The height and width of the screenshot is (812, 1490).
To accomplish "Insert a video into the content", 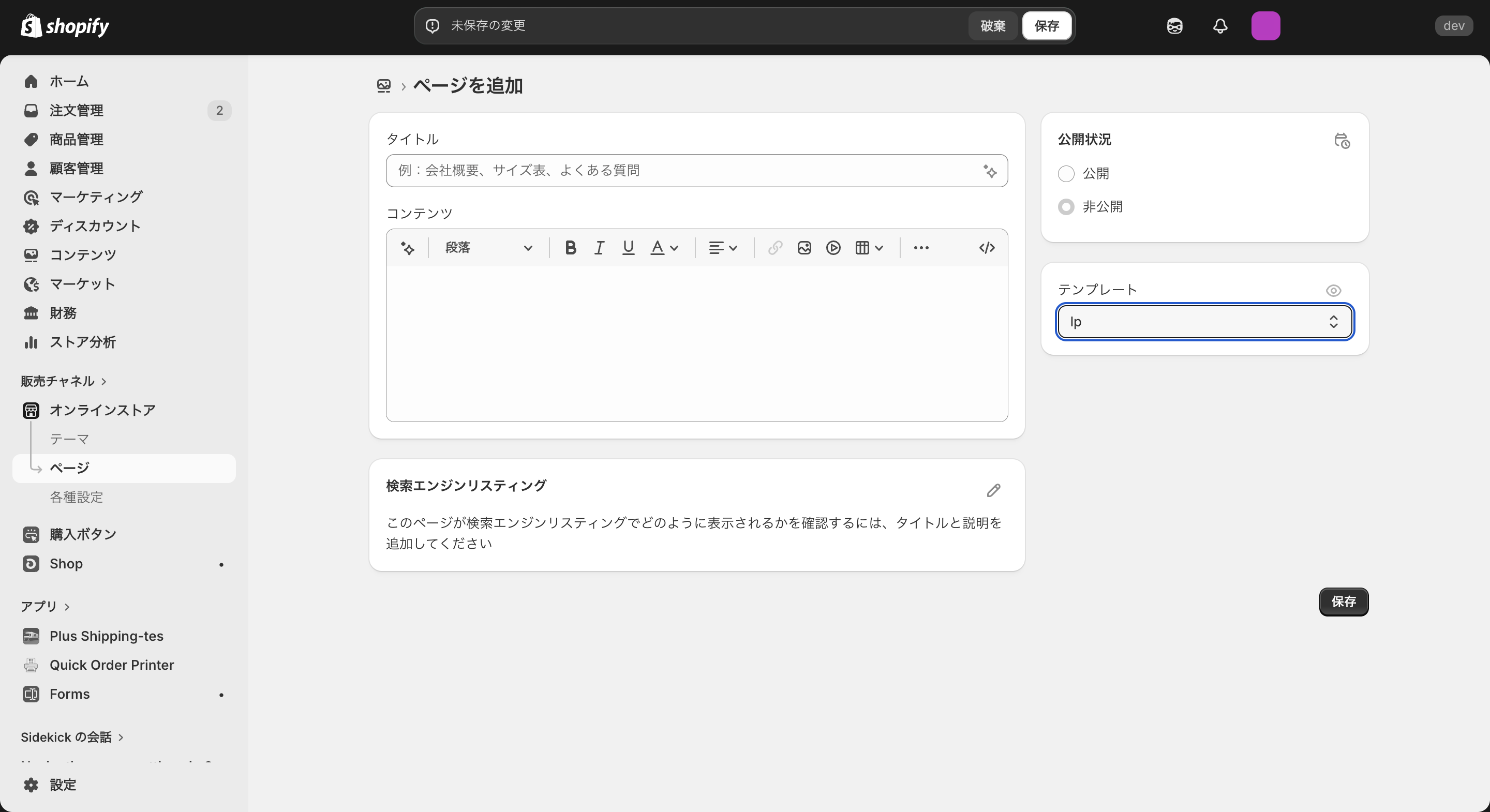I will (x=833, y=248).
